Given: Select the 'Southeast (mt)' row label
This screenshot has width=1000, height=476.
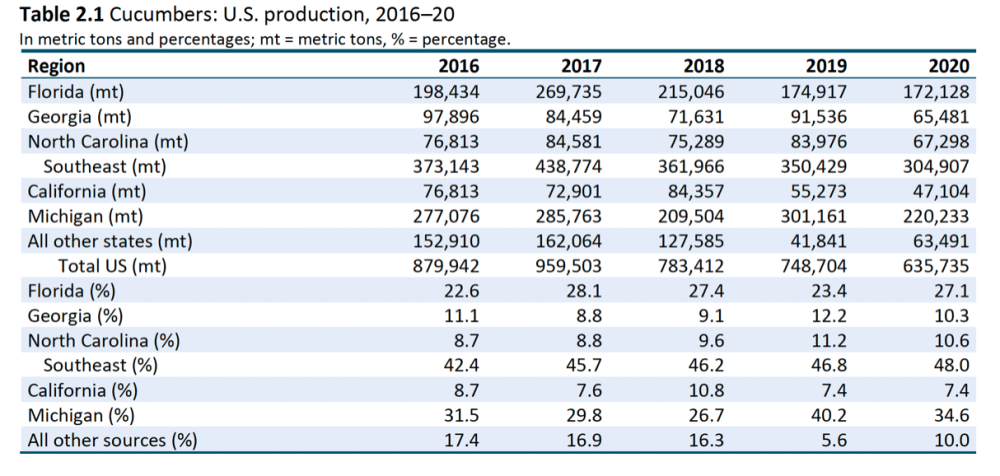Looking at the screenshot, I should tap(105, 167).
